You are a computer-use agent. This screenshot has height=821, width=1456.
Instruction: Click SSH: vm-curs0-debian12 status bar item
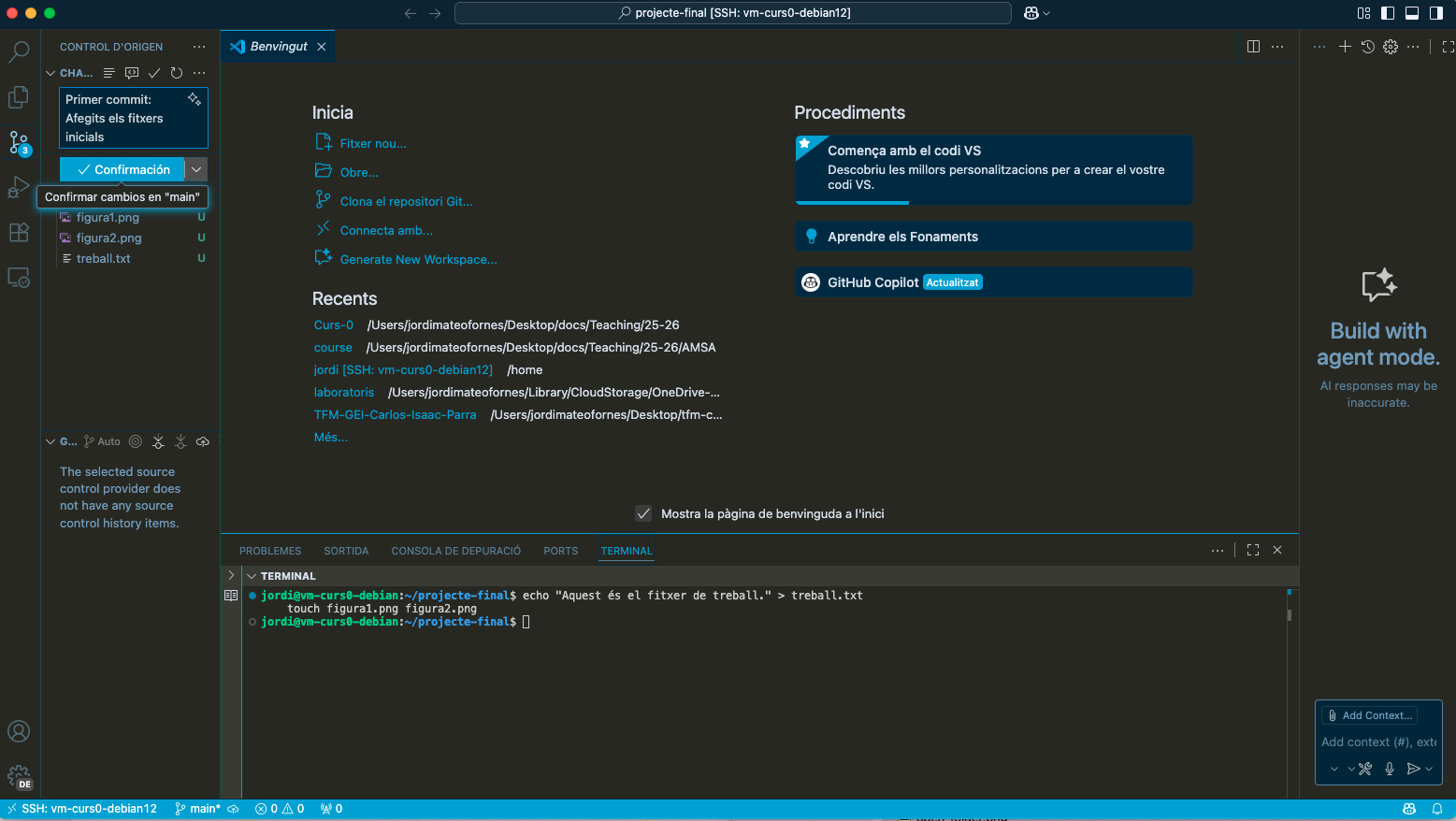[x=82, y=809]
